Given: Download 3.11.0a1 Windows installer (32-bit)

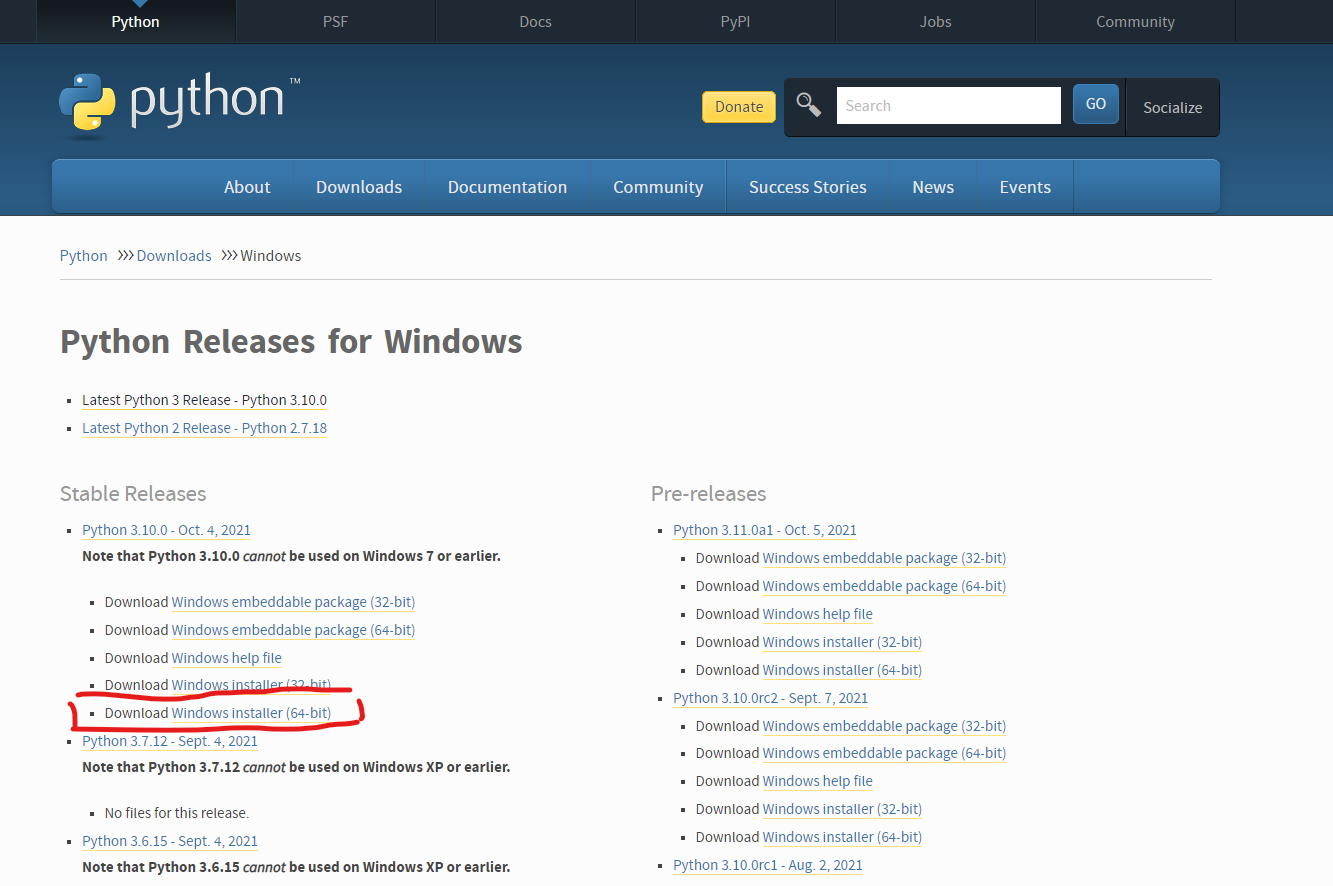Looking at the screenshot, I should click(842, 642).
